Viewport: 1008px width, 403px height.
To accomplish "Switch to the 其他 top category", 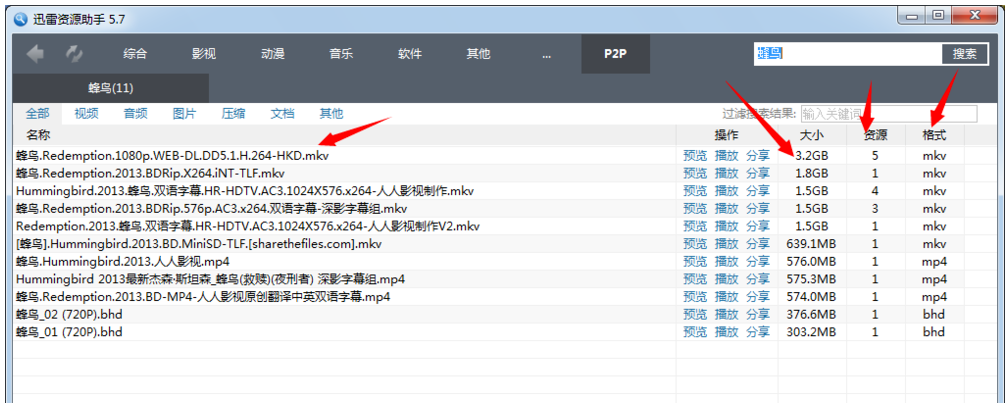I will pyautogui.click(x=478, y=54).
